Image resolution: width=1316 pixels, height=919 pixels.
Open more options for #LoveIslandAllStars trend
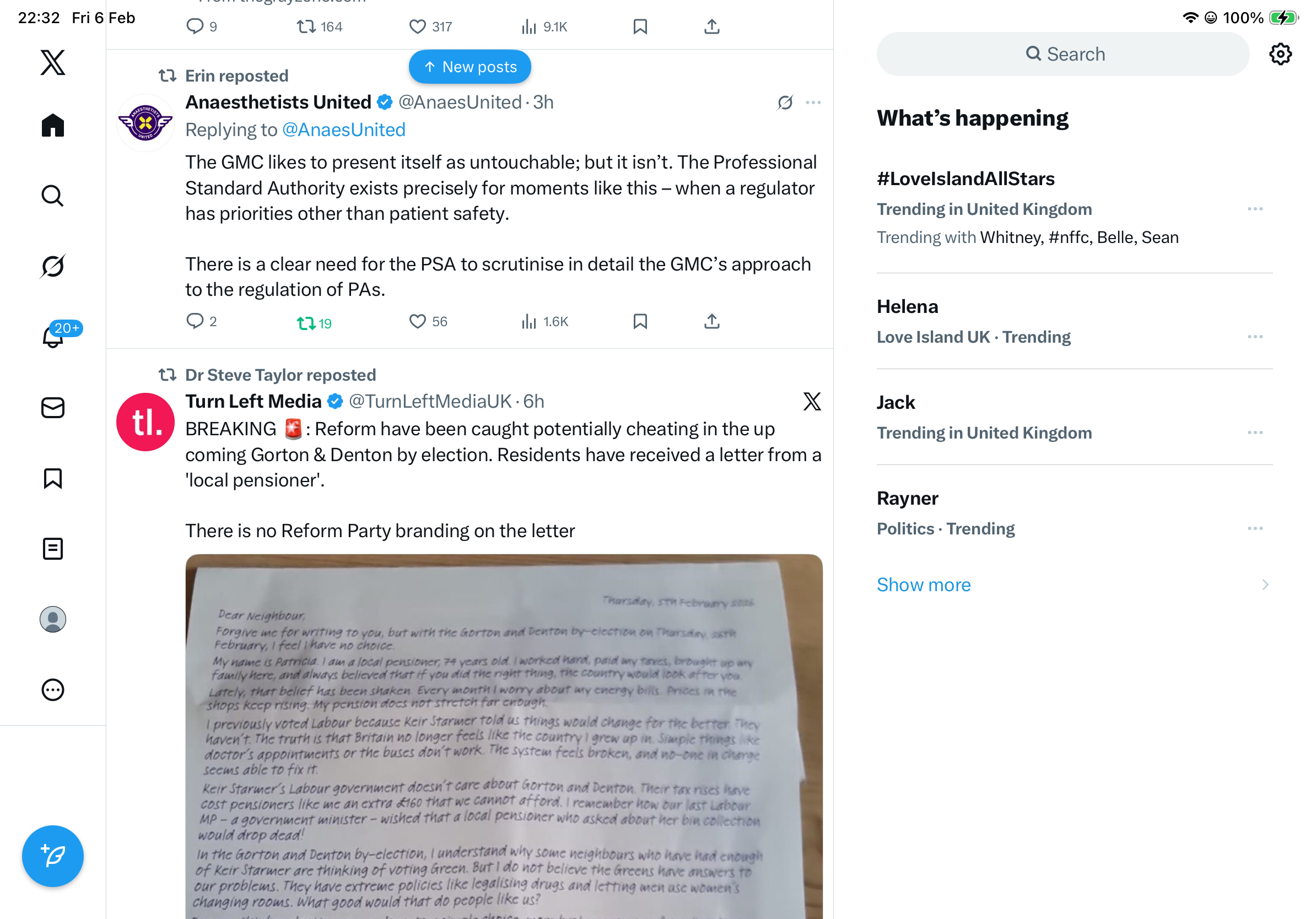coord(1255,209)
